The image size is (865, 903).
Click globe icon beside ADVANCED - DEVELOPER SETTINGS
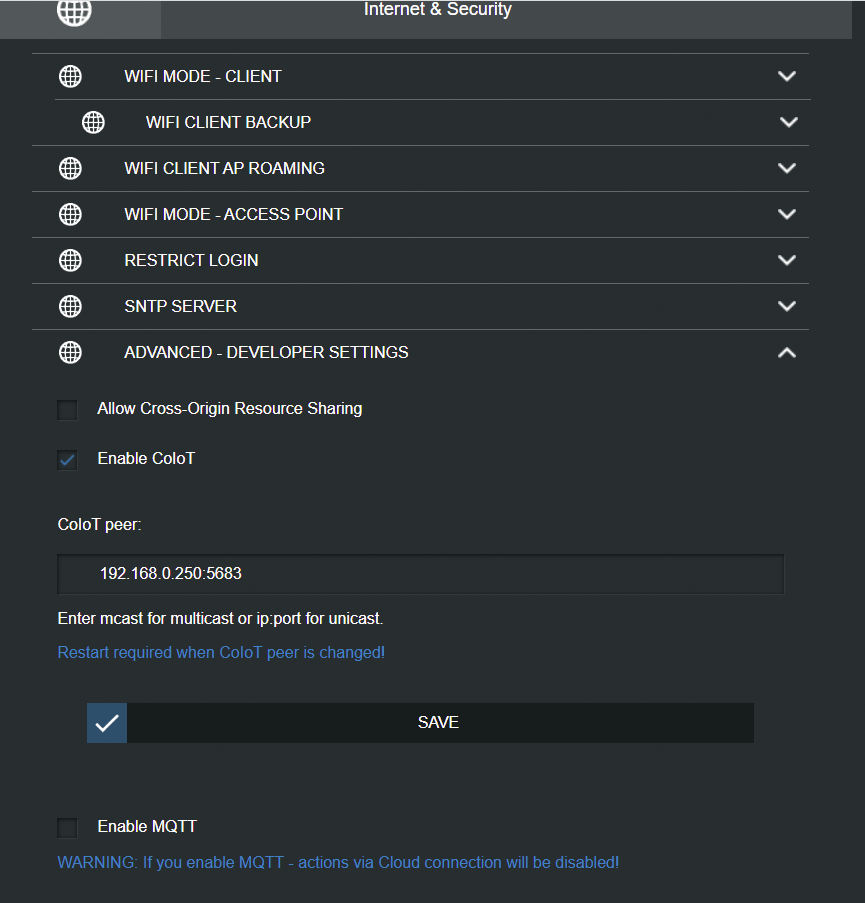point(70,352)
